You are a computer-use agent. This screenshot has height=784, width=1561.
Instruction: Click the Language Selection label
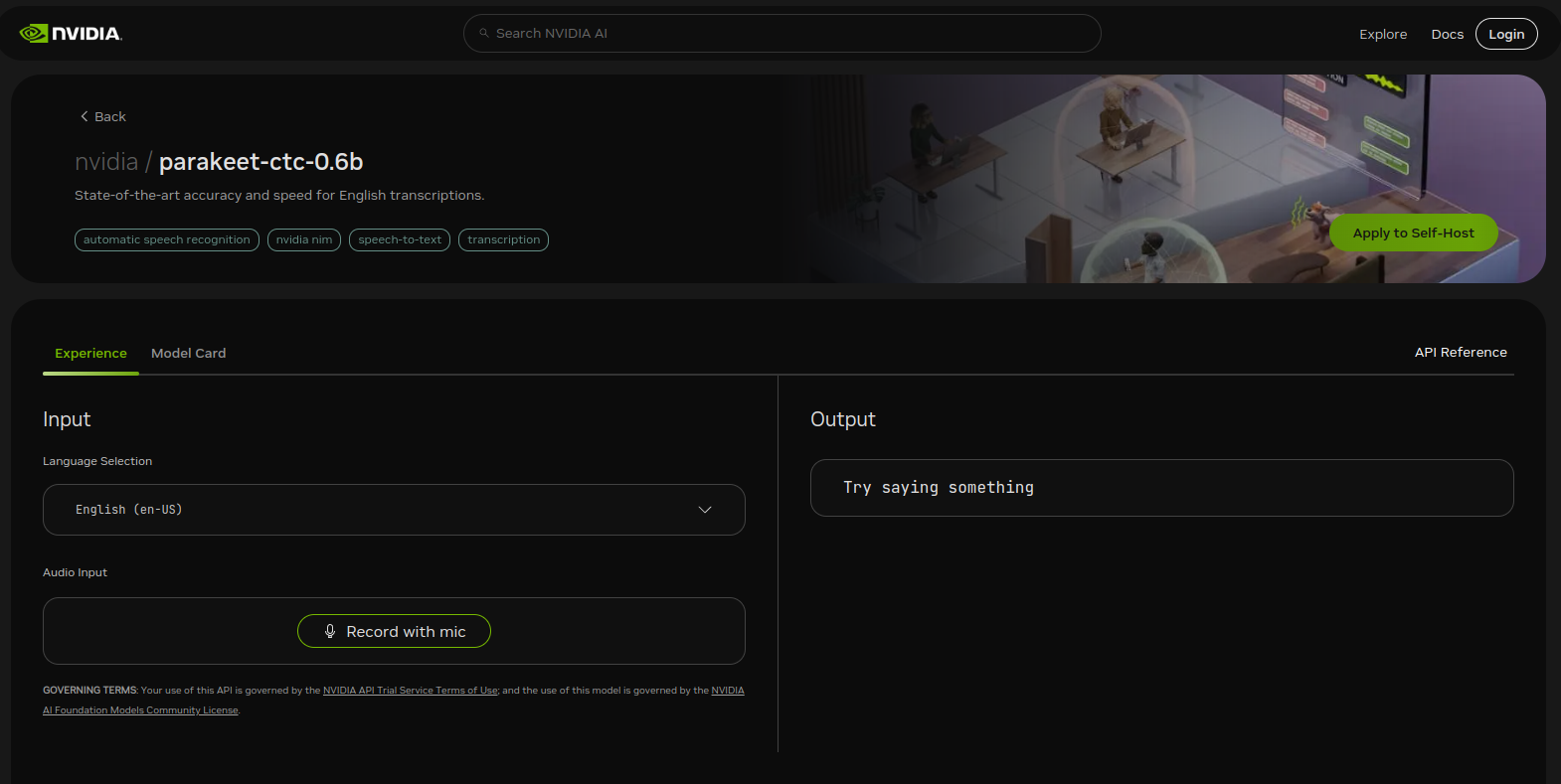click(x=97, y=461)
